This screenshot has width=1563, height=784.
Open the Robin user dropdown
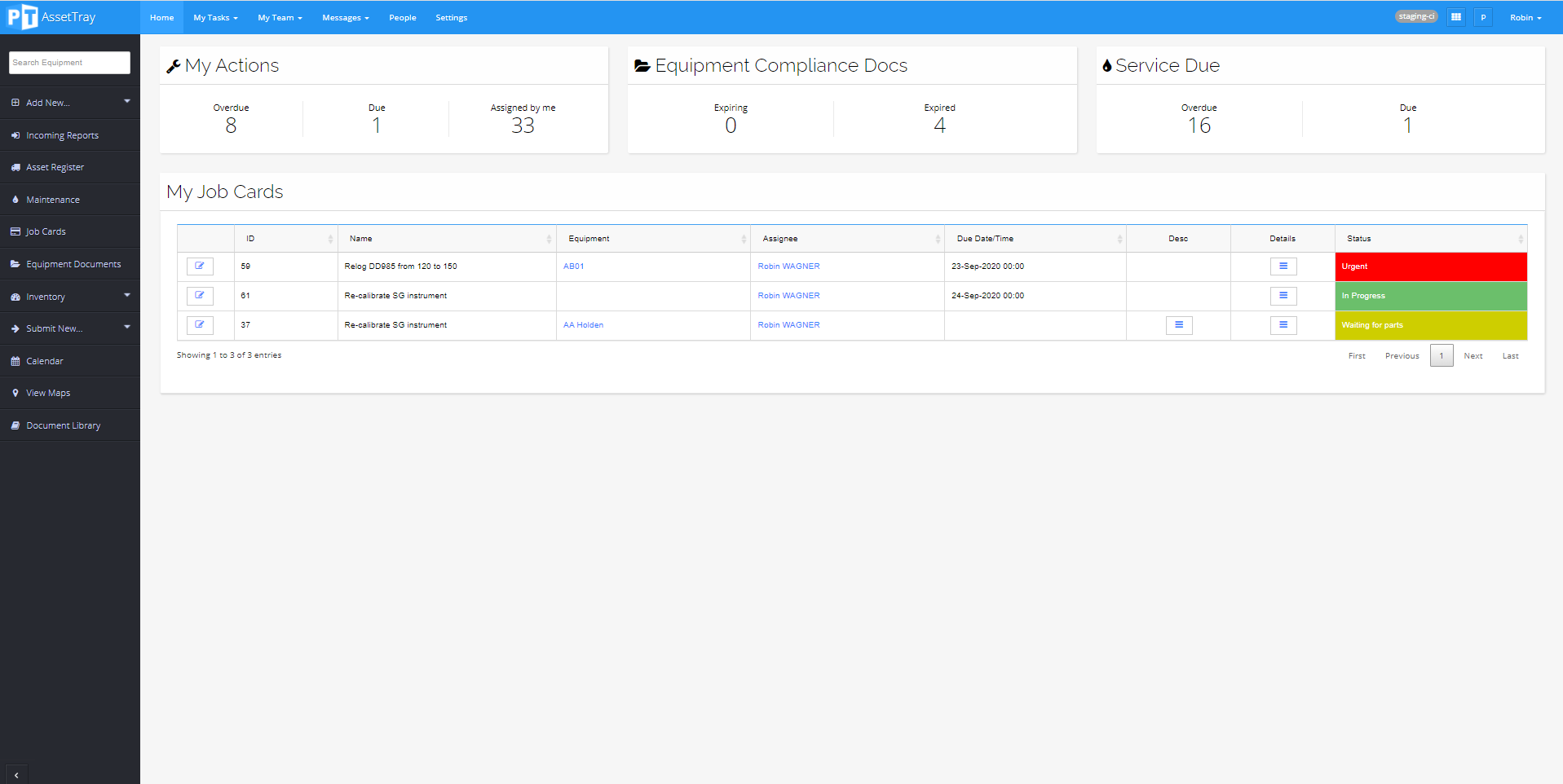[x=1525, y=17]
